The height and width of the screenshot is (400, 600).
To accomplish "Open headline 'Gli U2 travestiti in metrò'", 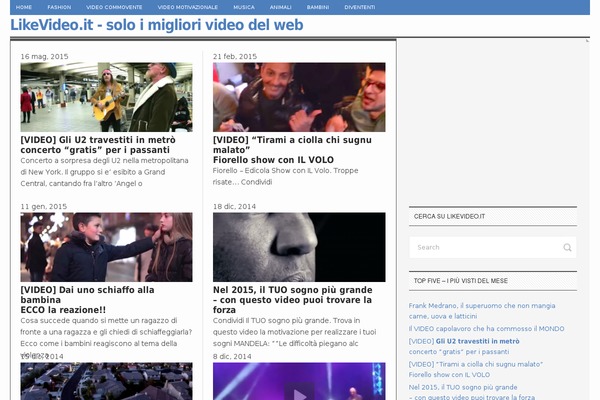I will (98, 145).
